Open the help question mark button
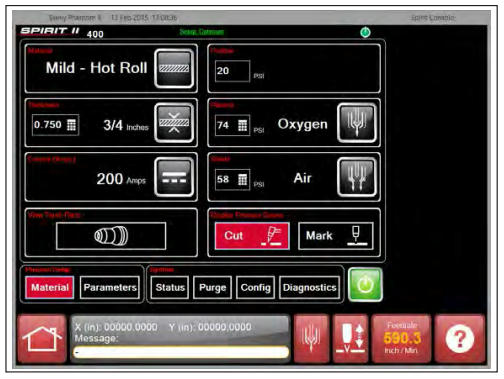The height and width of the screenshot is (379, 504). [x=460, y=339]
